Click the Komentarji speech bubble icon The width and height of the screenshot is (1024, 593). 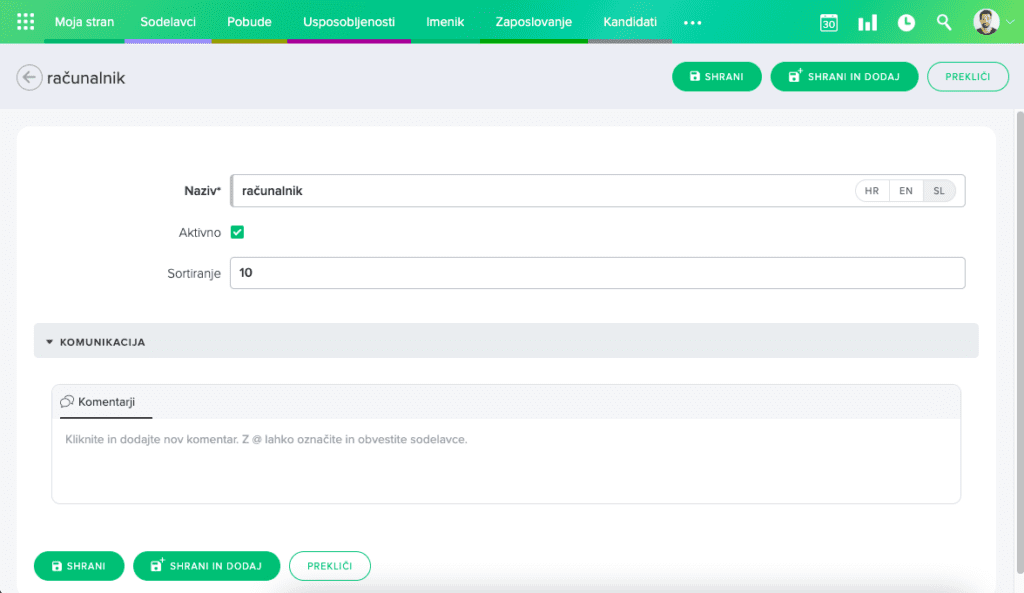67,401
